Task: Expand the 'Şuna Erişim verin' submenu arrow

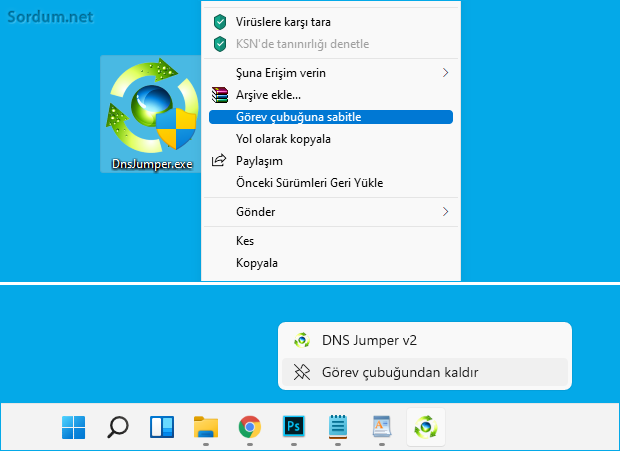Action: (x=445, y=73)
